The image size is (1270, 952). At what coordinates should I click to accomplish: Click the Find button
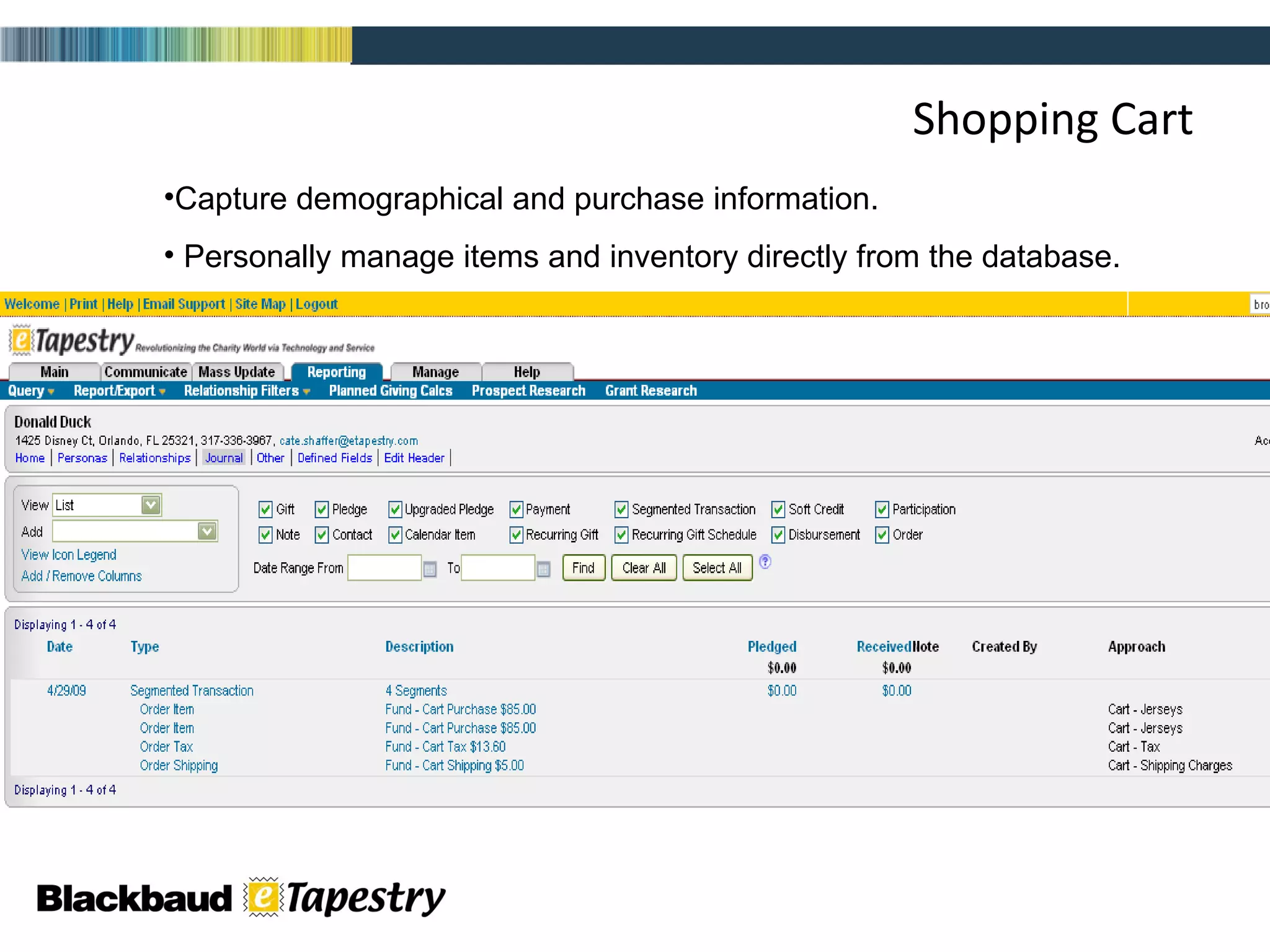click(584, 568)
